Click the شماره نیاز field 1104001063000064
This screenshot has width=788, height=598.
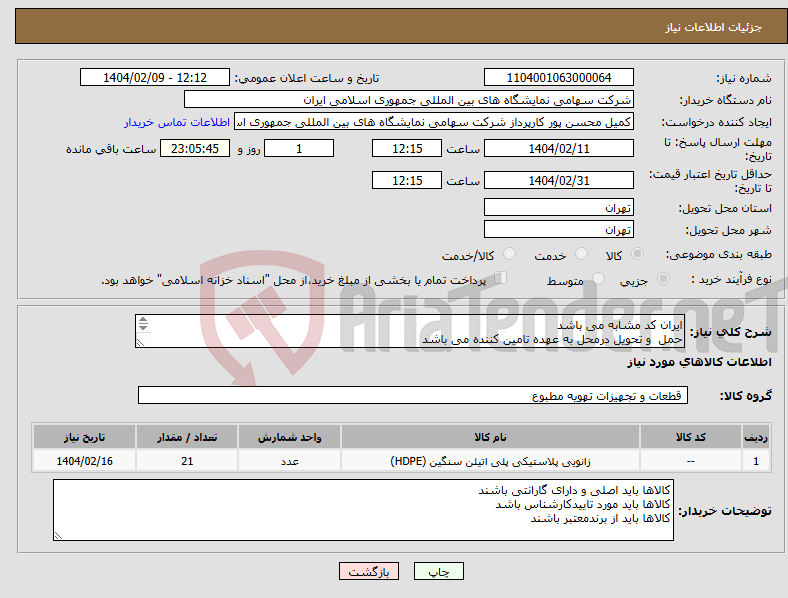(x=558, y=78)
